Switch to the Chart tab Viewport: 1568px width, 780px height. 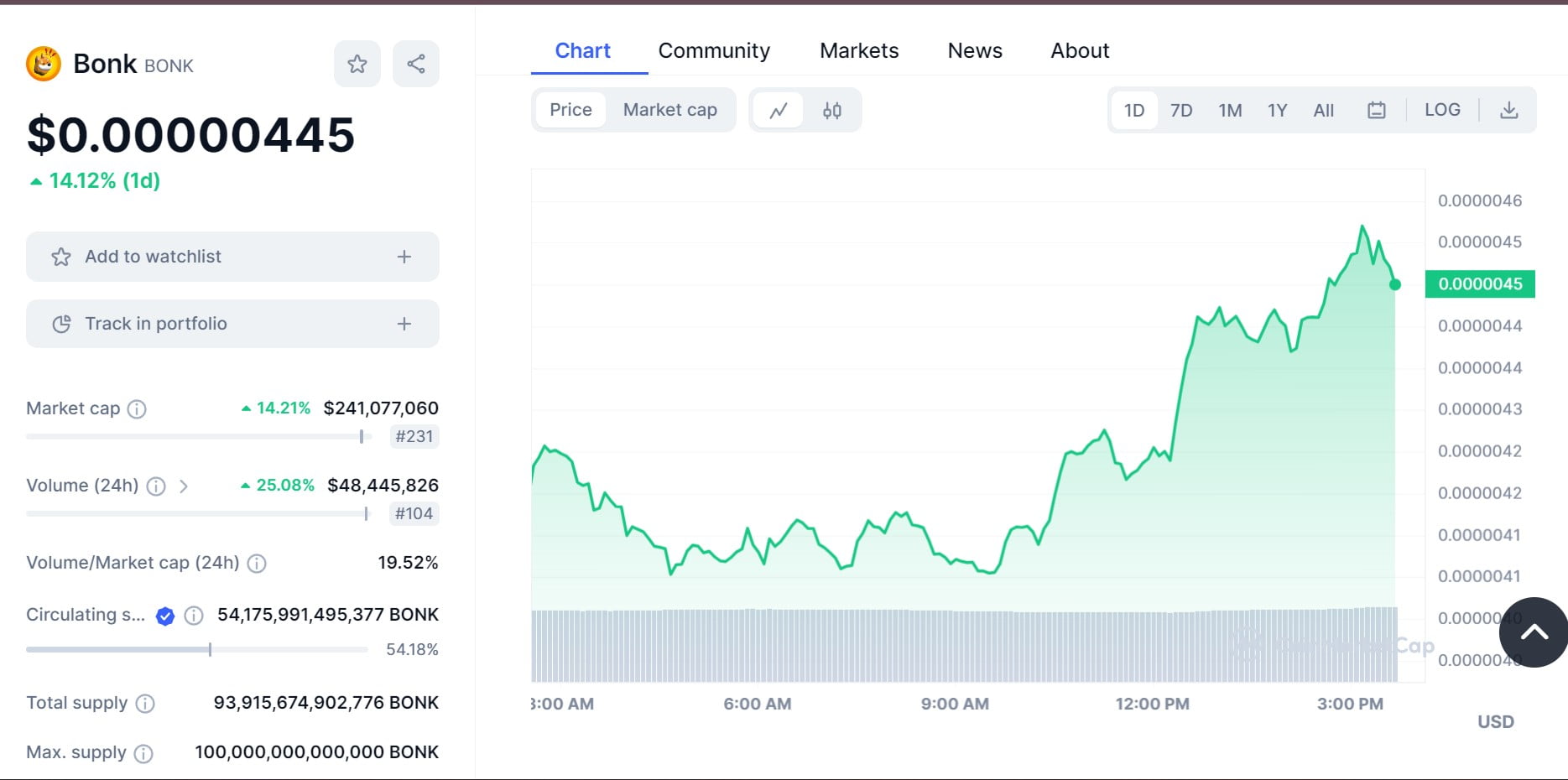pyautogui.click(x=583, y=51)
